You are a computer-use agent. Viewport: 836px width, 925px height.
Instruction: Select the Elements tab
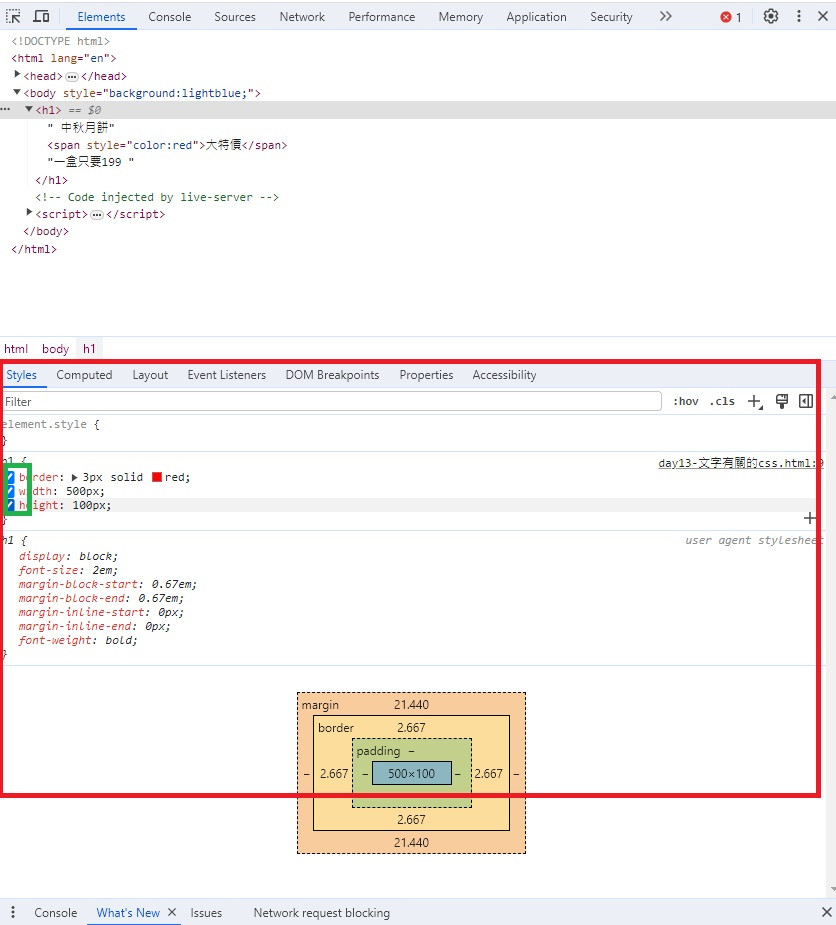(101, 17)
